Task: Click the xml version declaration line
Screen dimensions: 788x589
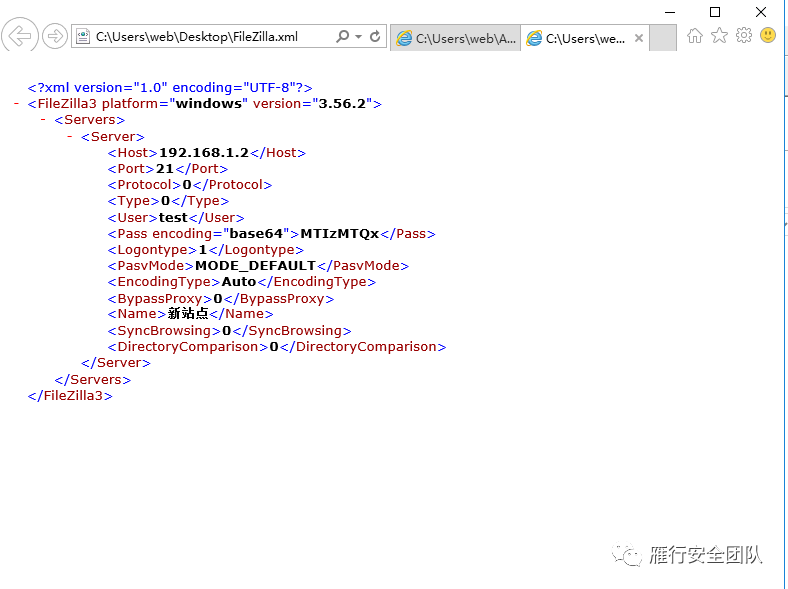Action: 170,87
